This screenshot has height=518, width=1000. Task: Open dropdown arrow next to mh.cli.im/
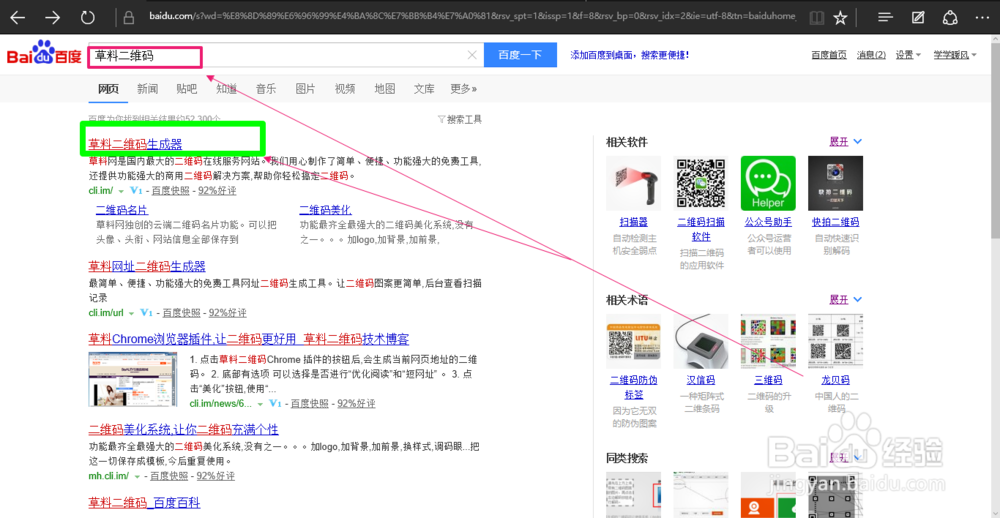click(x=137, y=477)
